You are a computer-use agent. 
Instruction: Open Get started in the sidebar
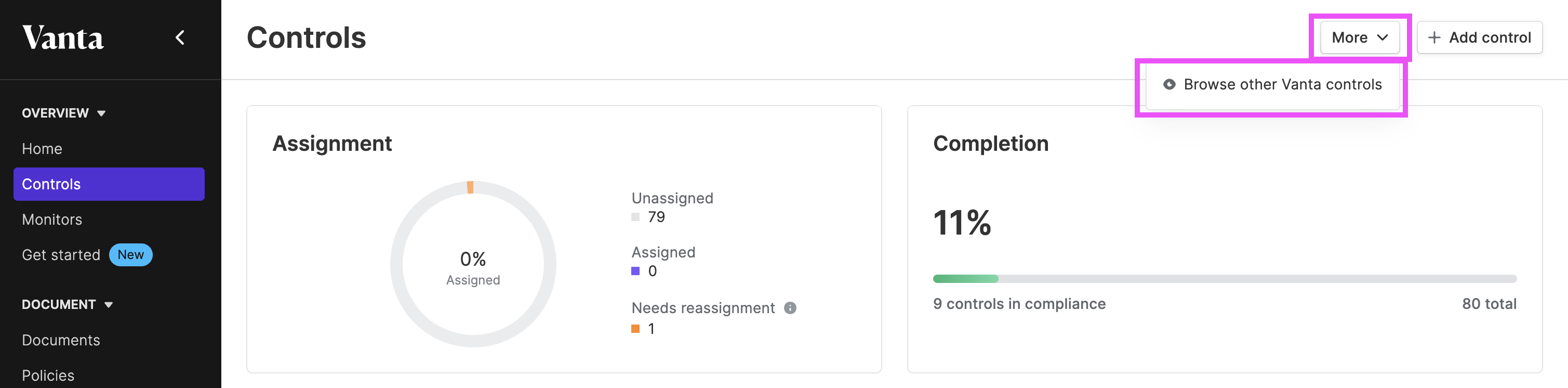[x=61, y=255]
